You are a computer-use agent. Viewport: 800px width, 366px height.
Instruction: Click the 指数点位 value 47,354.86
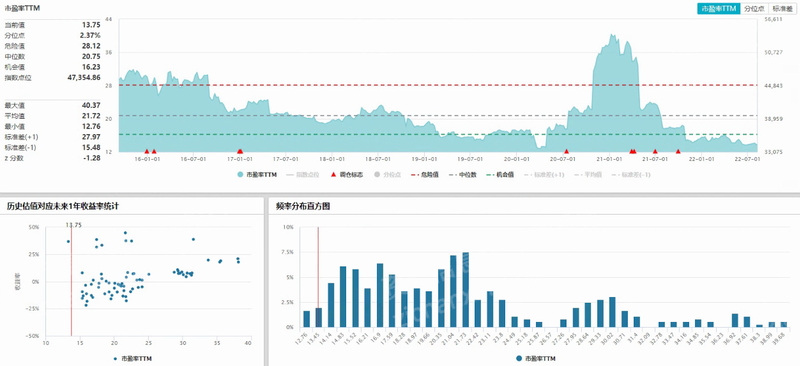click(x=84, y=78)
